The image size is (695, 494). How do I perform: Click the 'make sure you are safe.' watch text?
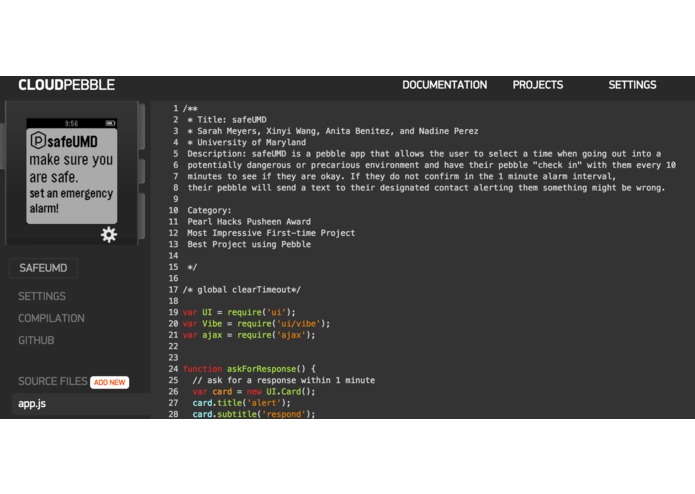(71, 168)
